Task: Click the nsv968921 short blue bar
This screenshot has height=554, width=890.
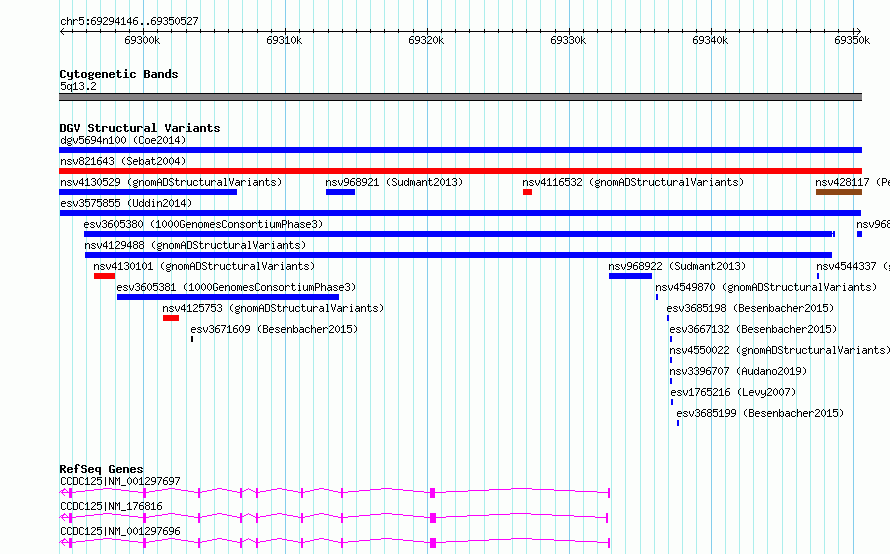Action: [x=341, y=192]
